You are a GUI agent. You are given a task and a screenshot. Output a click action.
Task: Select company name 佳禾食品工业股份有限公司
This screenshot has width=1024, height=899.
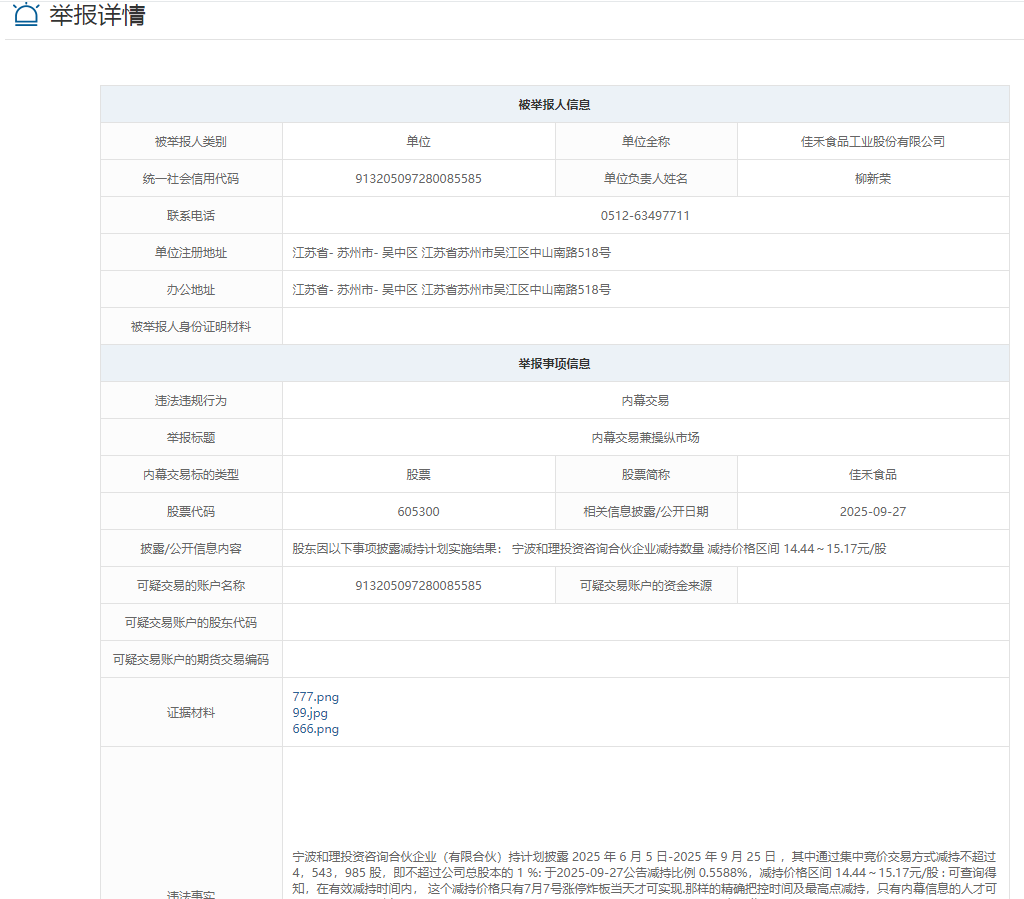(x=872, y=142)
